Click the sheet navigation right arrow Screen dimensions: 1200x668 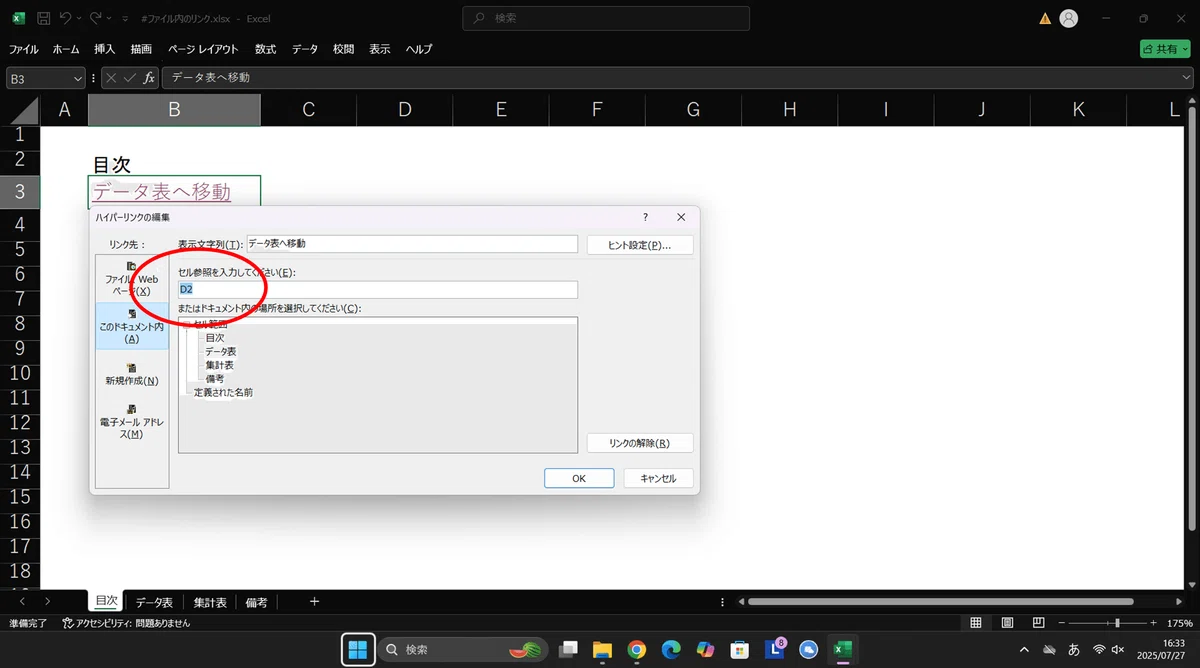[x=47, y=602]
